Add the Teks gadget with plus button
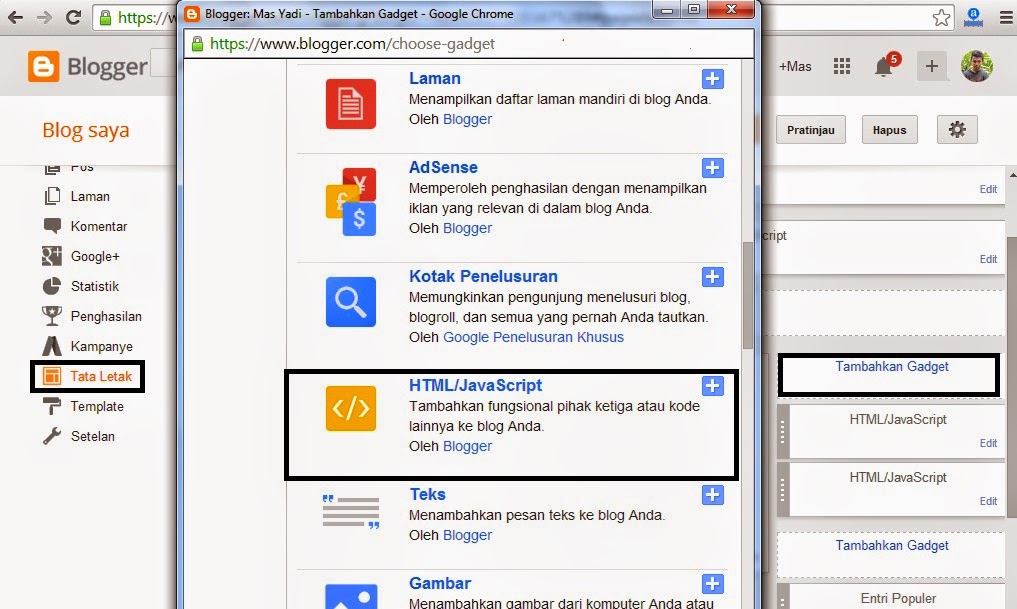This screenshot has width=1017, height=609. point(712,495)
